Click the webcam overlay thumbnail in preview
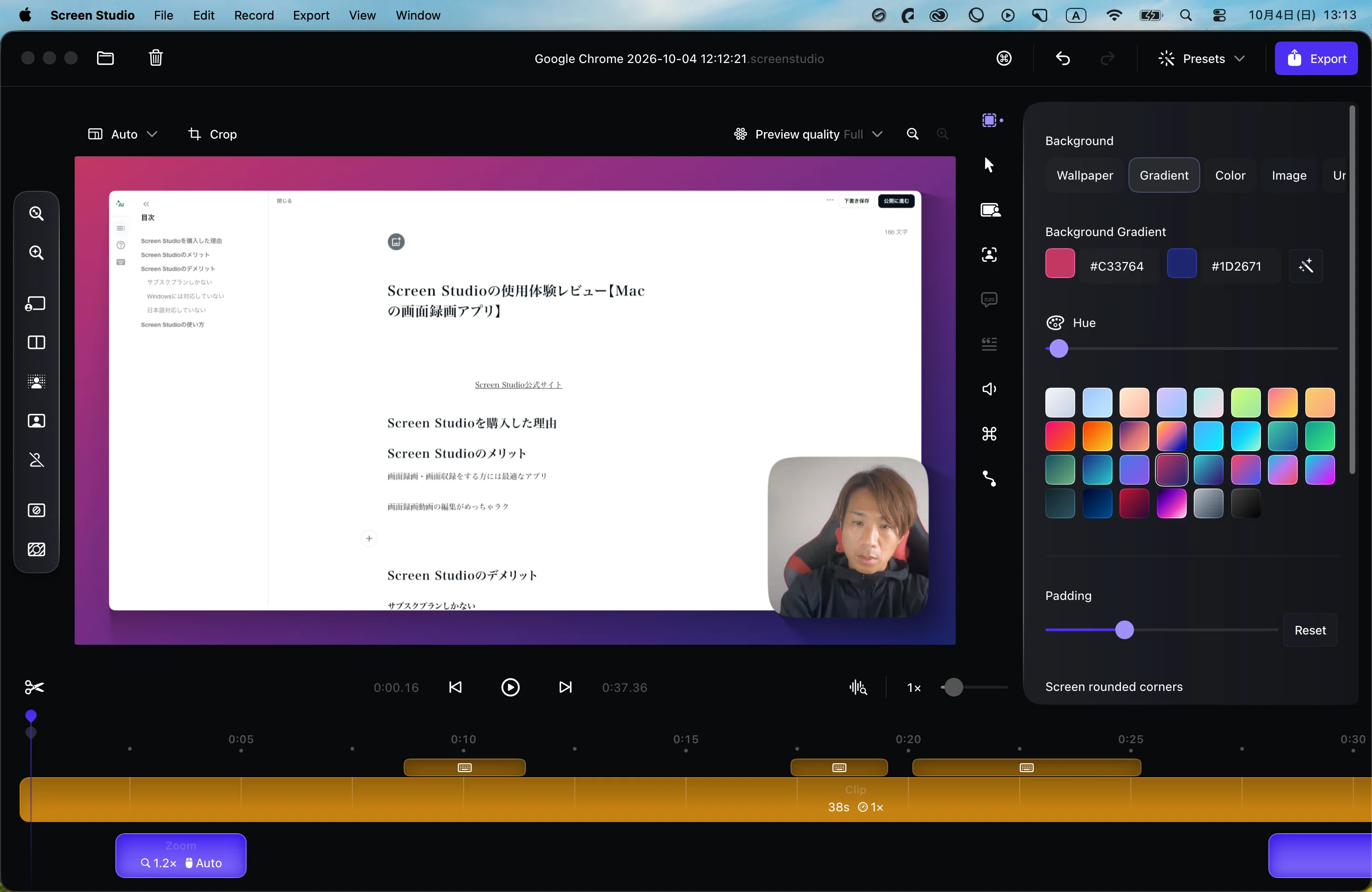The height and width of the screenshot is (892, 1372). tap(848, 537)
